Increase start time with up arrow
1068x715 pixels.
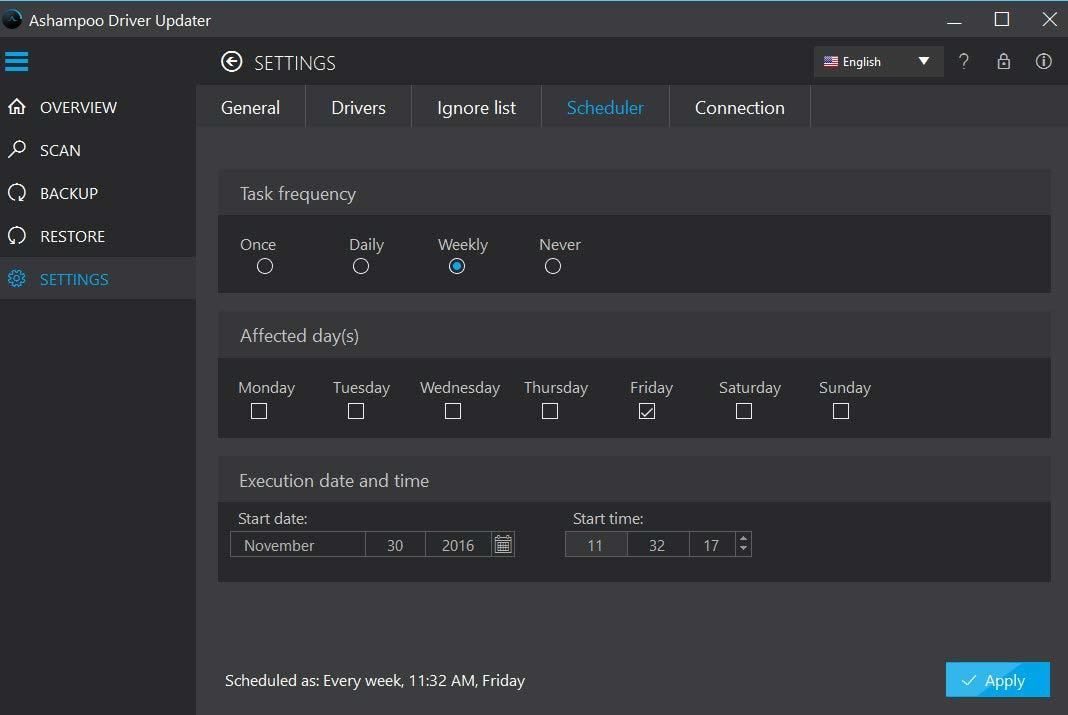[743, 539]
